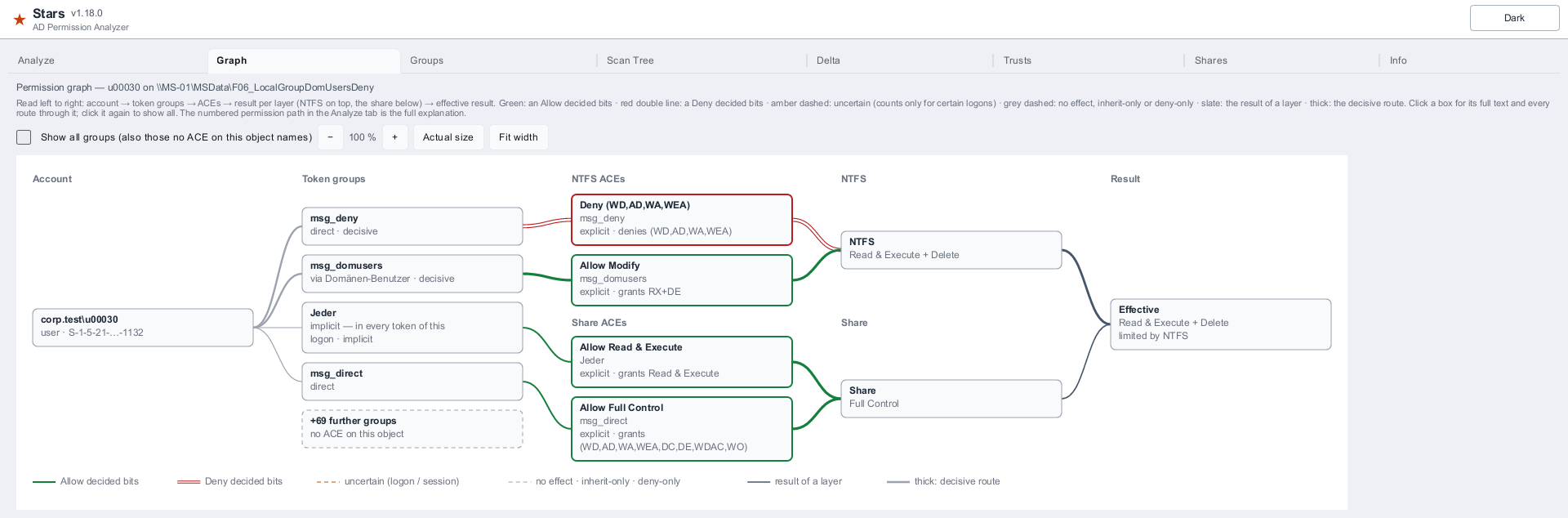Screen dimensions: 1568x518
Task: Select the msg_deny token group box
Action: coord(412,226)
